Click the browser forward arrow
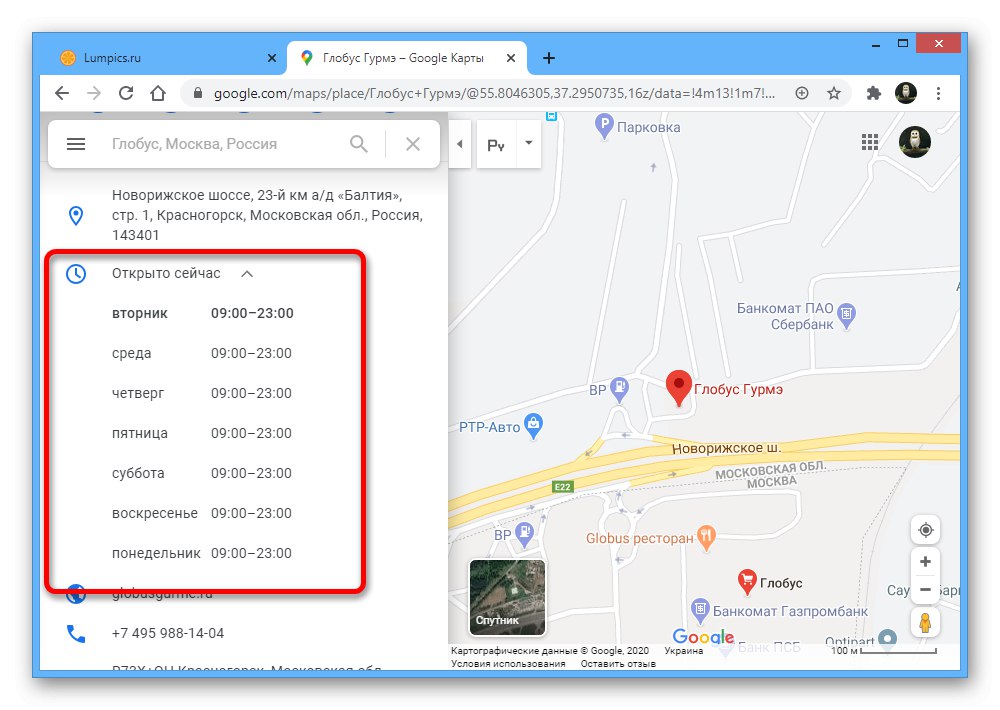 point(94,94)
